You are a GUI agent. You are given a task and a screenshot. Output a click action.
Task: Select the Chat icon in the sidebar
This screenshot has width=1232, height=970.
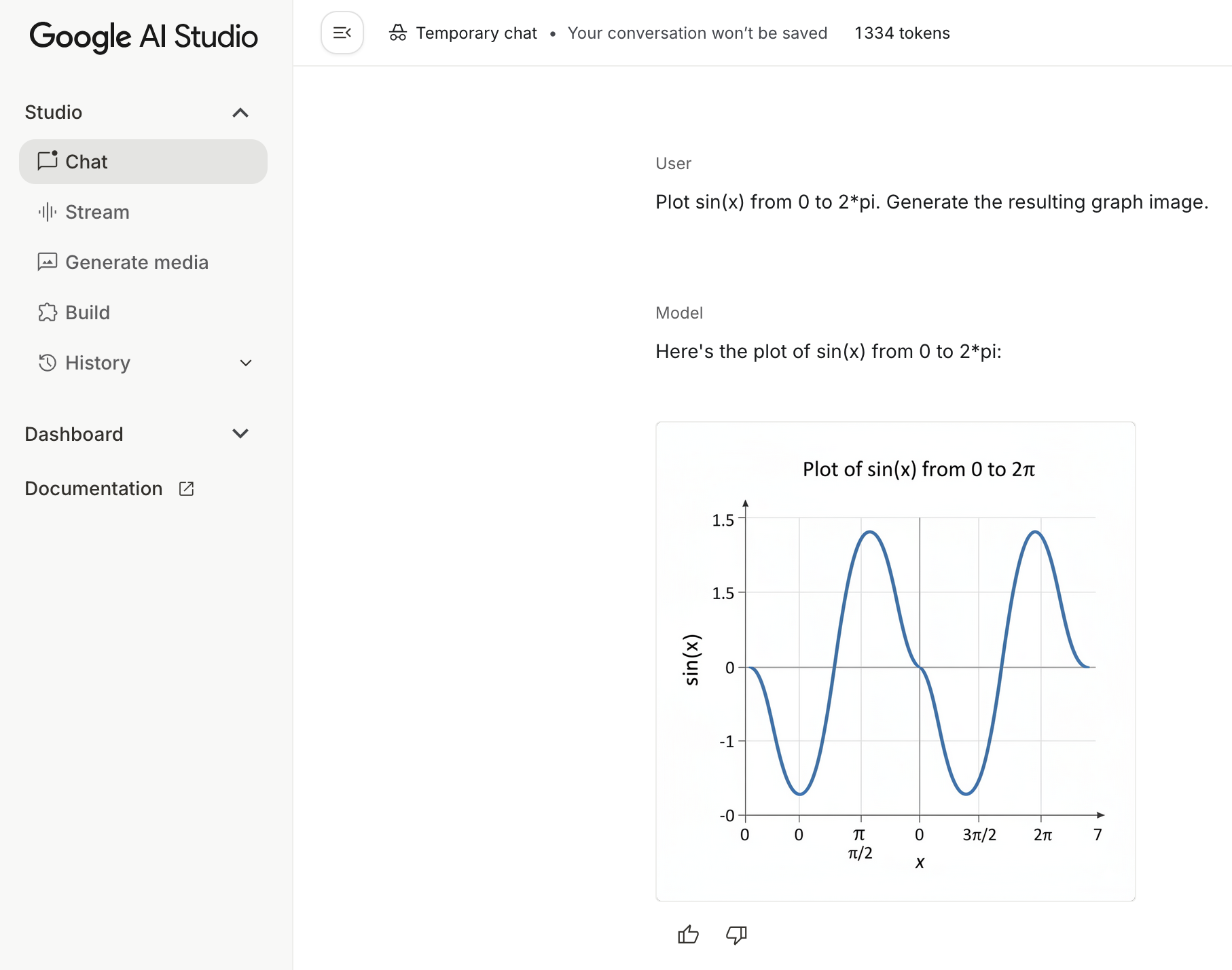(48, 162)
